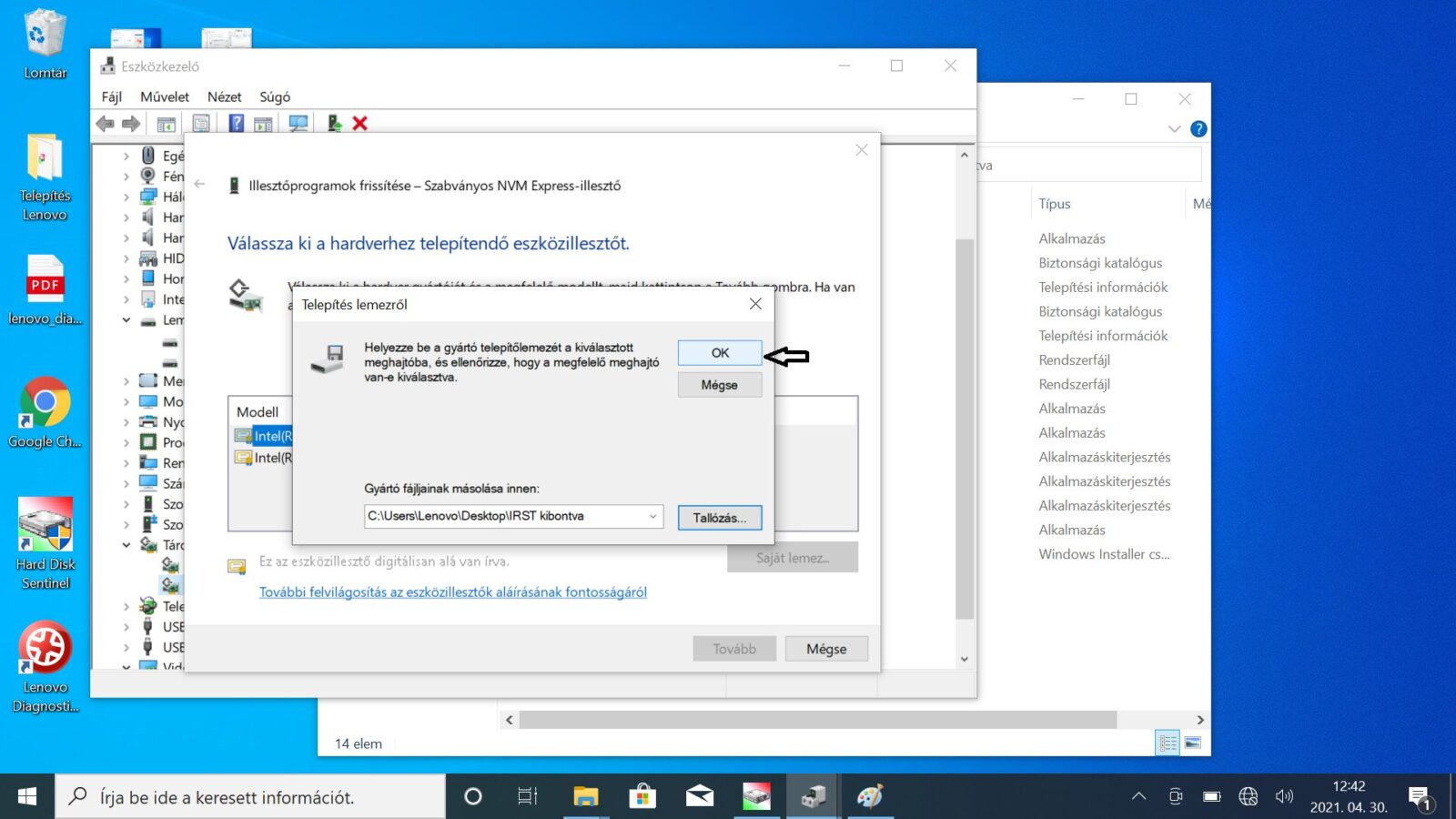Expand the HID devices tree node
This screenshot has width=1456, height=819.
pos(126,258)
